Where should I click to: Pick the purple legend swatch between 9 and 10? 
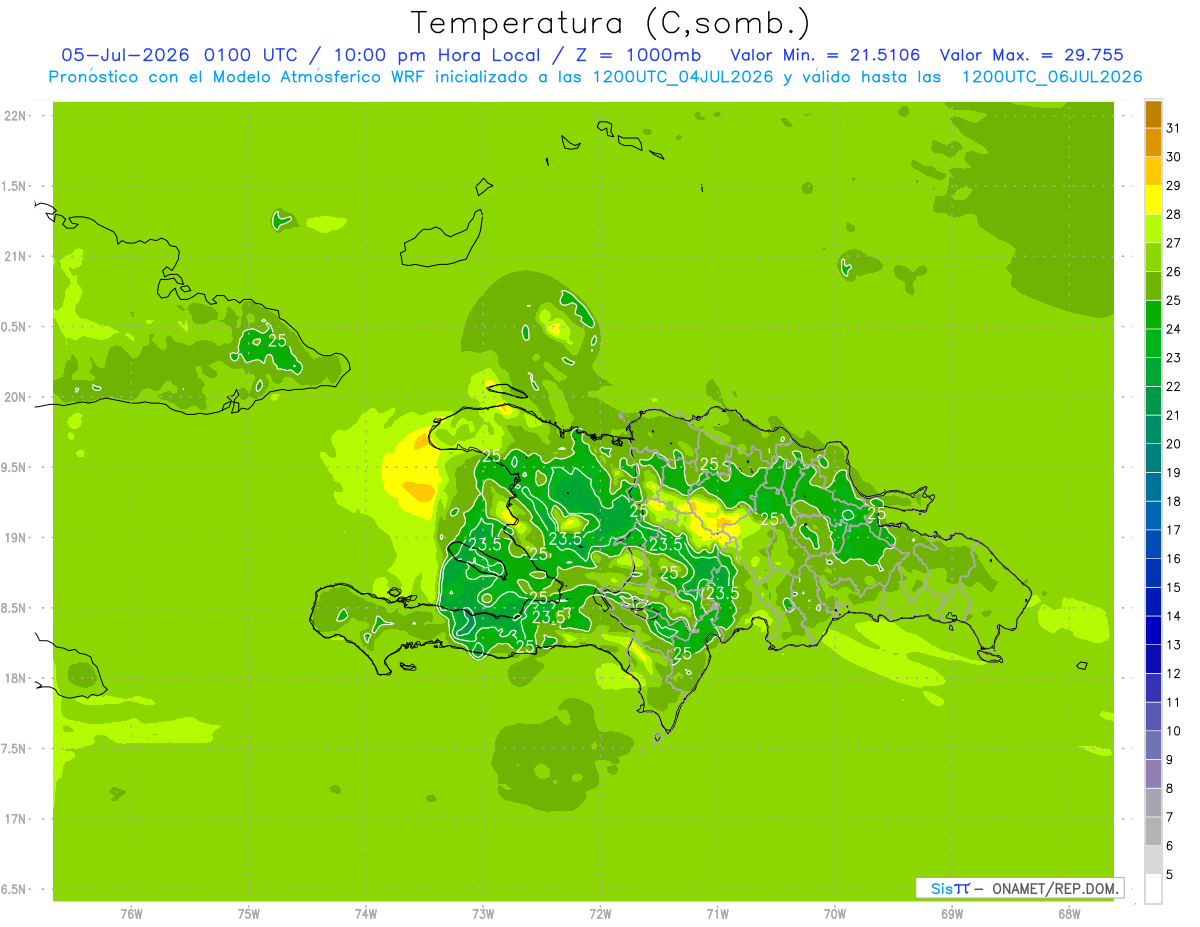click(x=1153, y=746)
